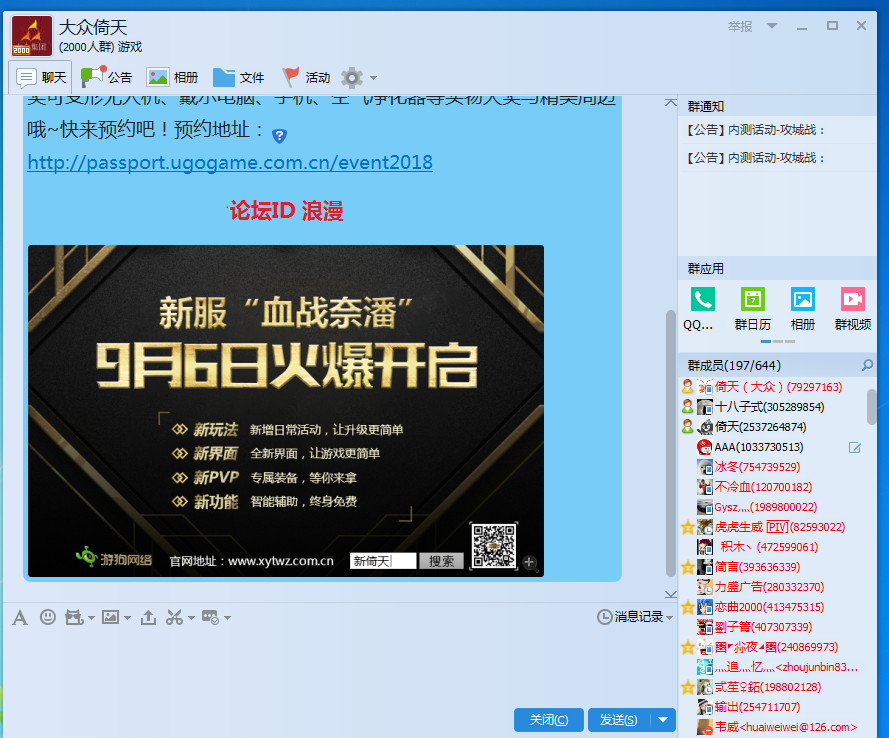Open the dropdown beside the send picture icon
Image resolution: width=889 pixels, height=738 pixels.
point(127,618)
